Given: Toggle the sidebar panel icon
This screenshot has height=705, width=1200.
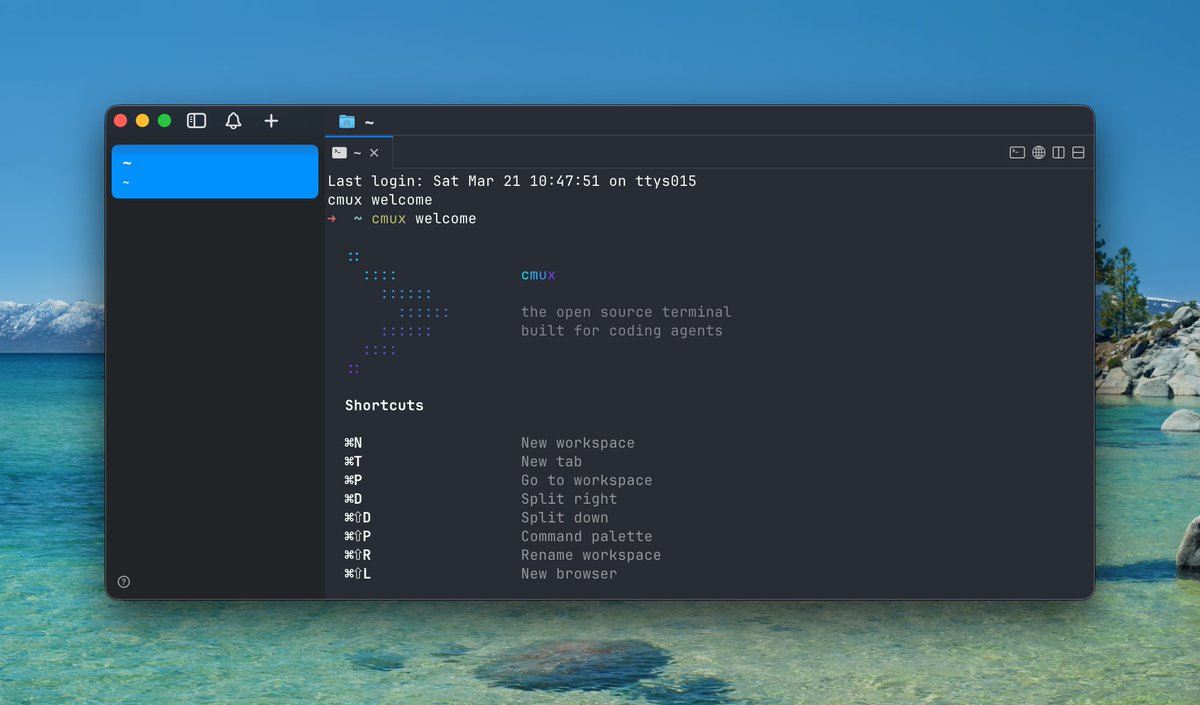Looking at the screenshot, I should pos(197,121).
